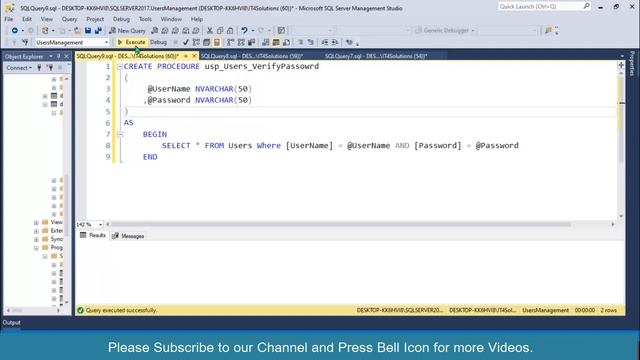
Task: Click the Copy icon in toolbar
Action: click(220, 31)
